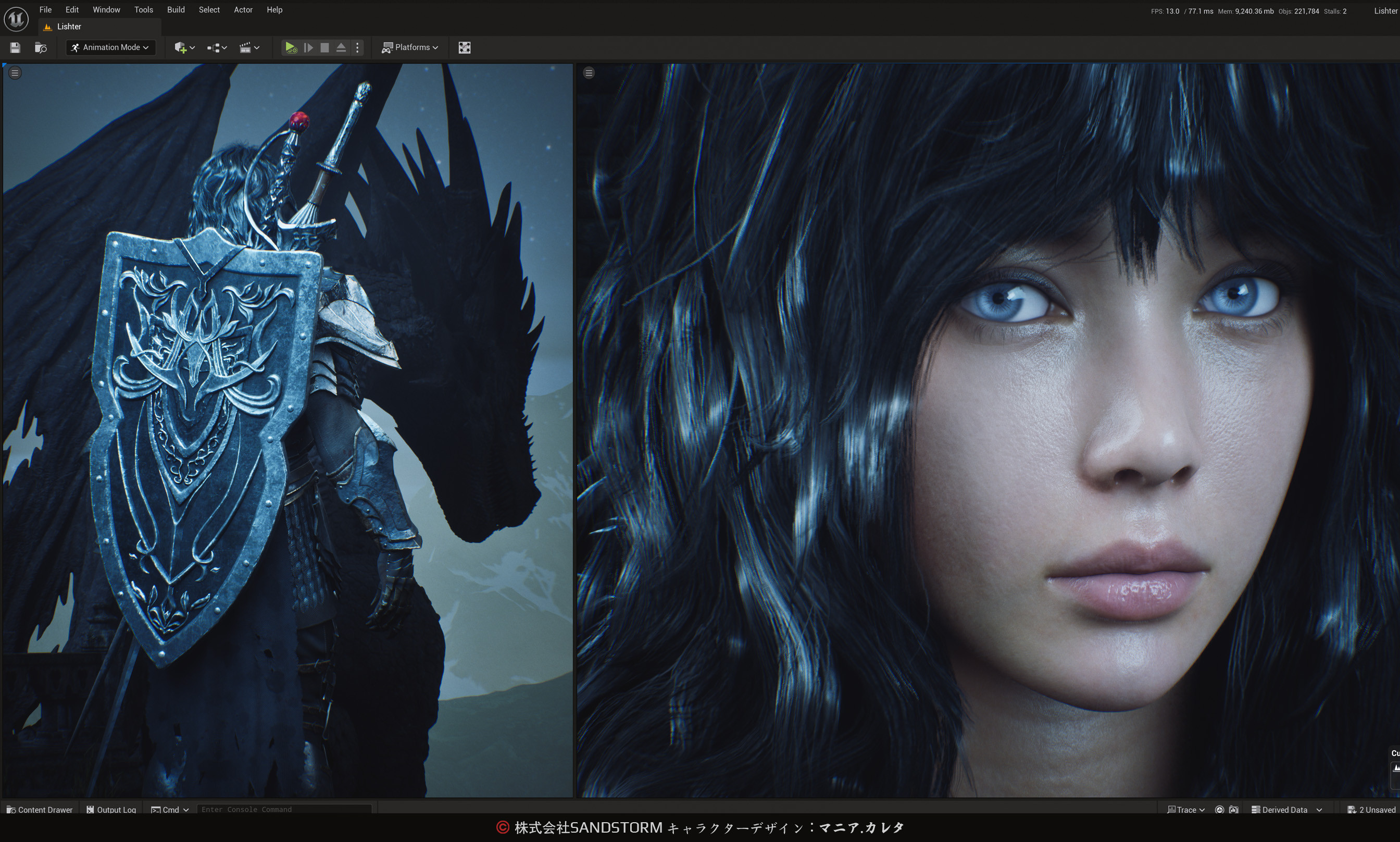
Task: Open the Output Log
Action: point(111,810)
